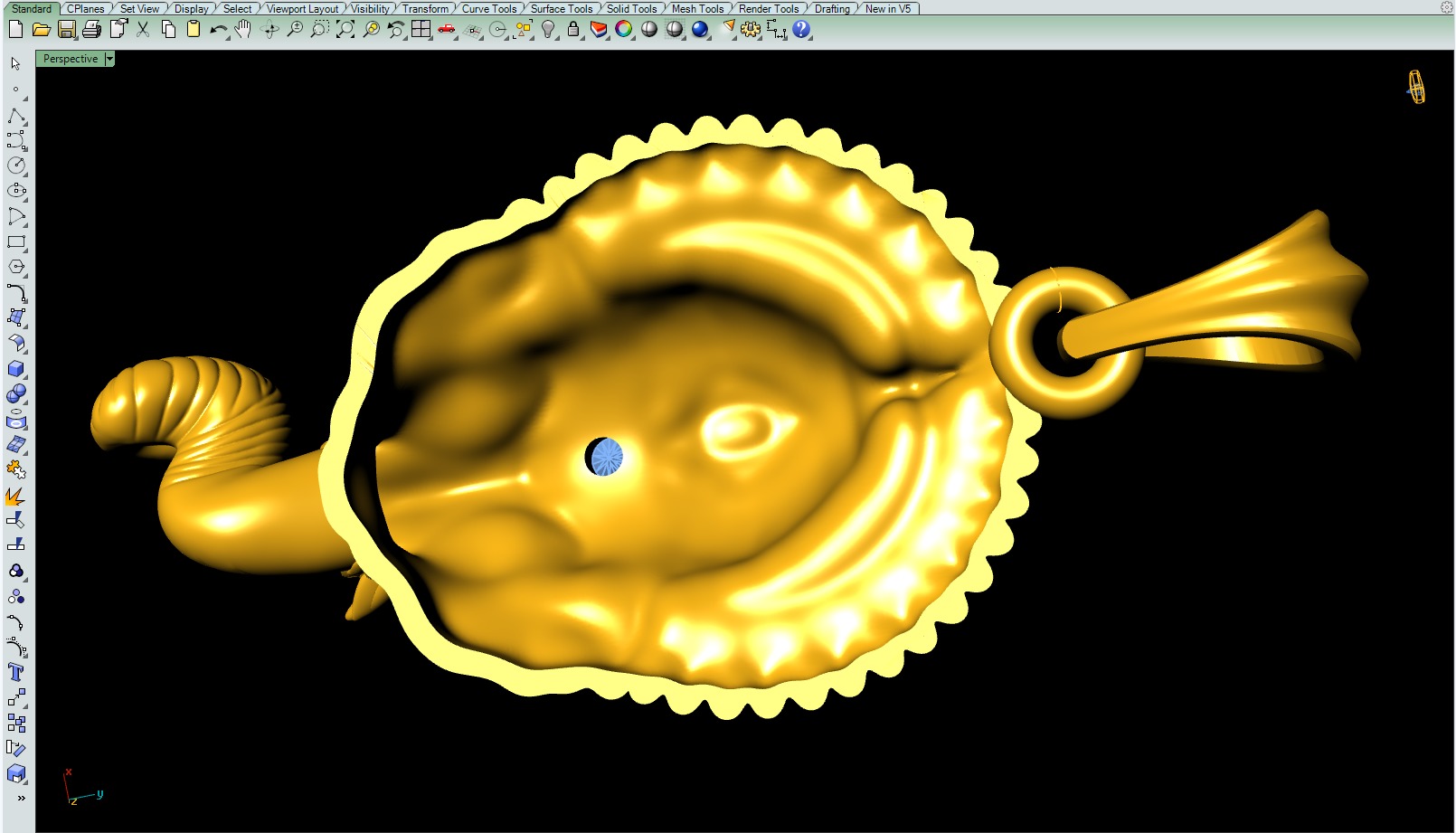The height and width of the screenshot is (833, 1456).
Task: Switch to the Viewport Layout tab
Action: 302,8
